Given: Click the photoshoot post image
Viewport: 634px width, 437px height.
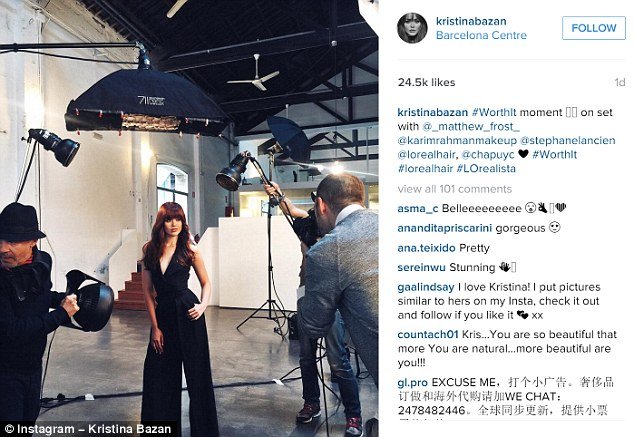Looking at the screenshot, I should click(189, 218).
